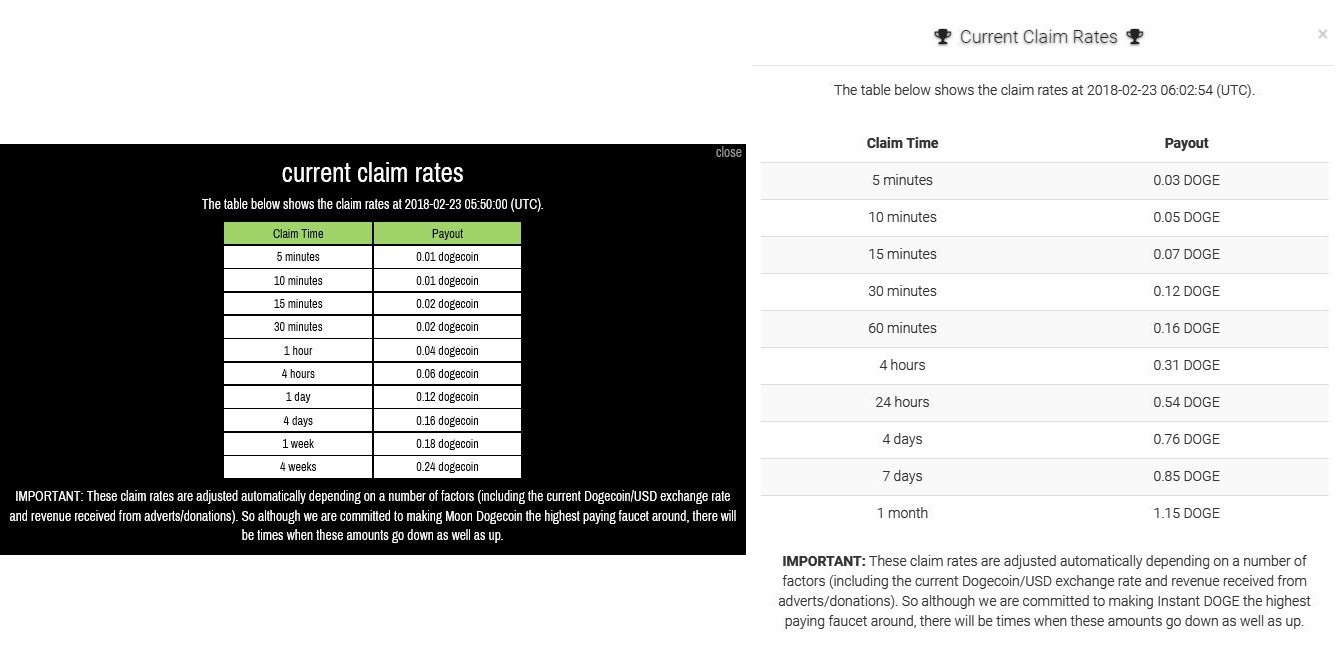Click the Payout header in the right table
The image size is (1342, 646).
1186,143
